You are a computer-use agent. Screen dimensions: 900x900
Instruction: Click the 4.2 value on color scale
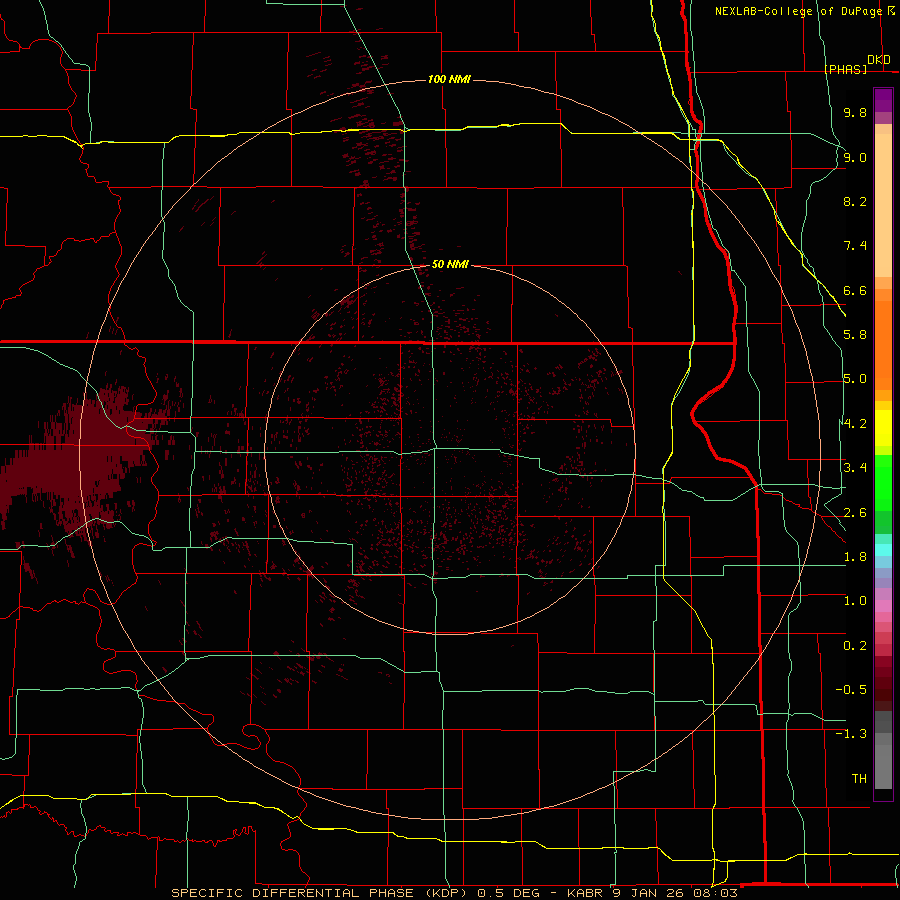[855, 424]
